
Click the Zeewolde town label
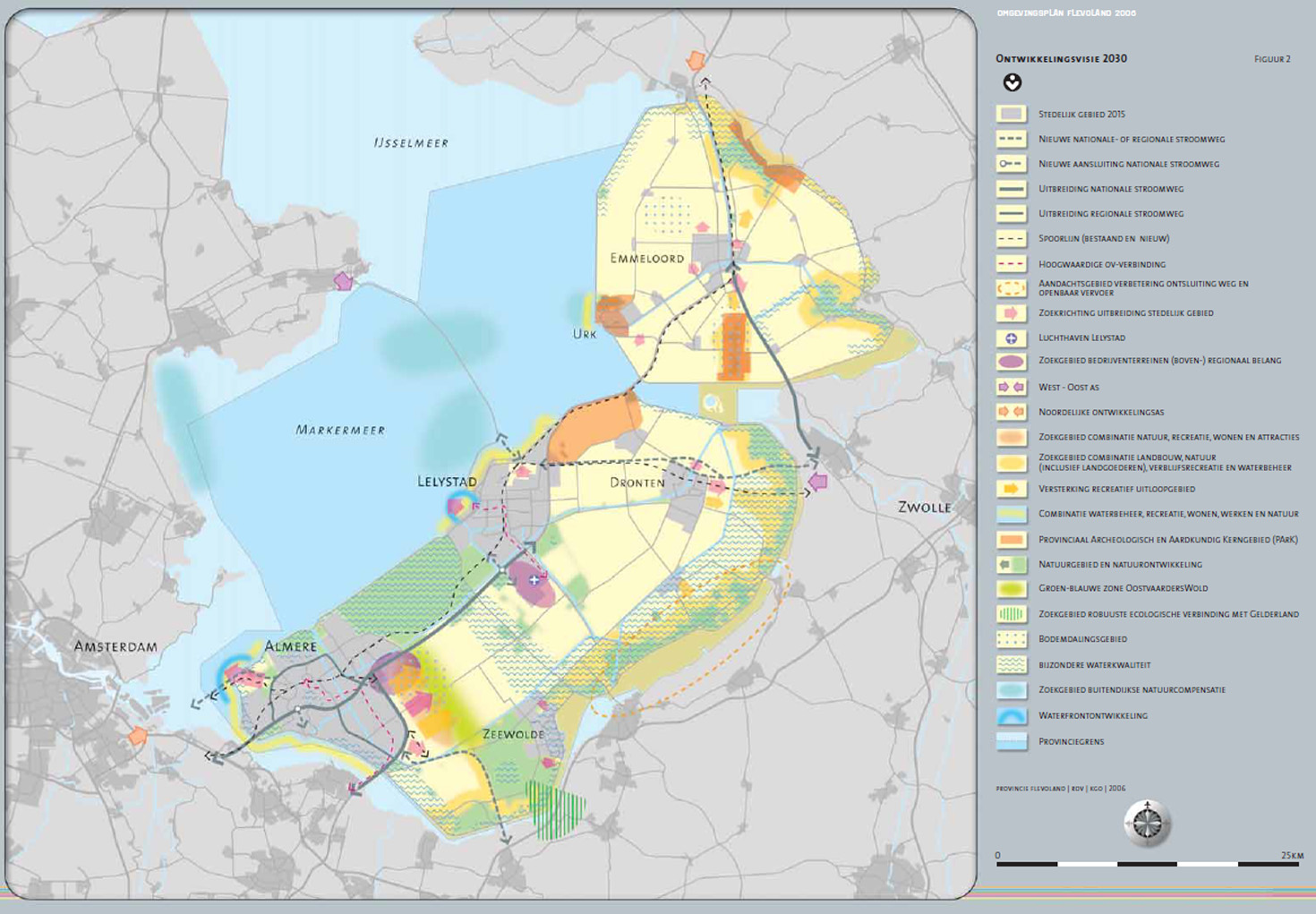tap(513, 734)
